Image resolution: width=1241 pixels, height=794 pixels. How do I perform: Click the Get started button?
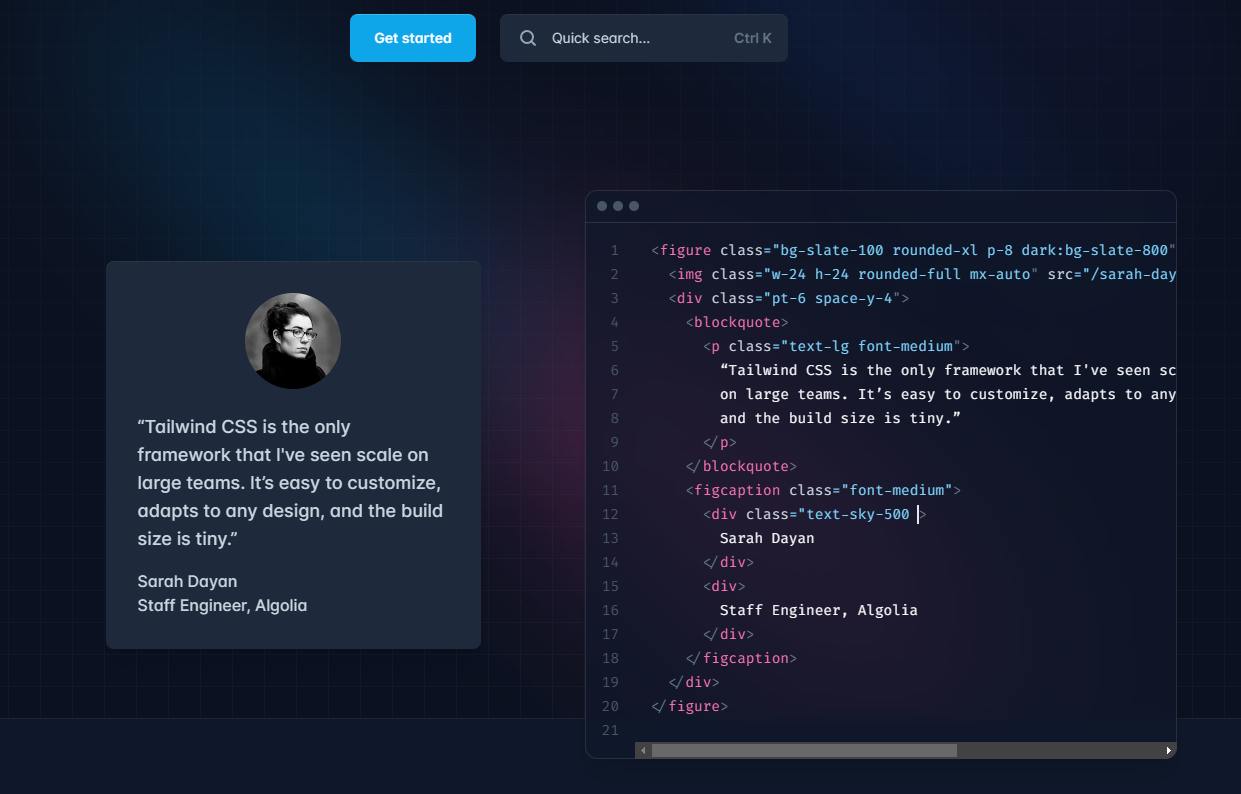(x=412, y=38)
